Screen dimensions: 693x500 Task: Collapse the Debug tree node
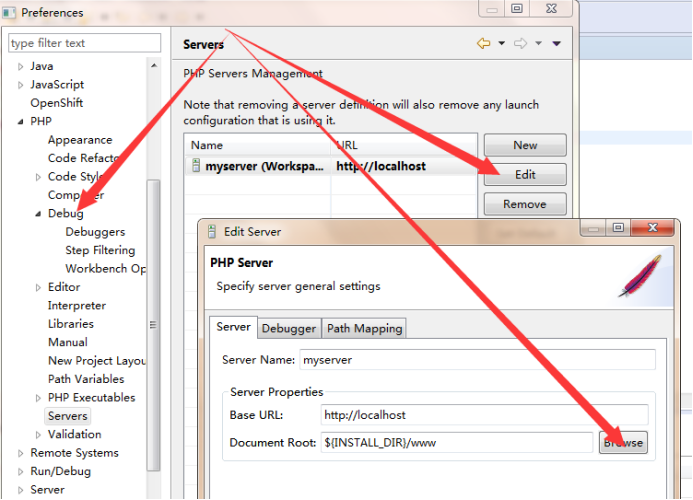point(38,214)
